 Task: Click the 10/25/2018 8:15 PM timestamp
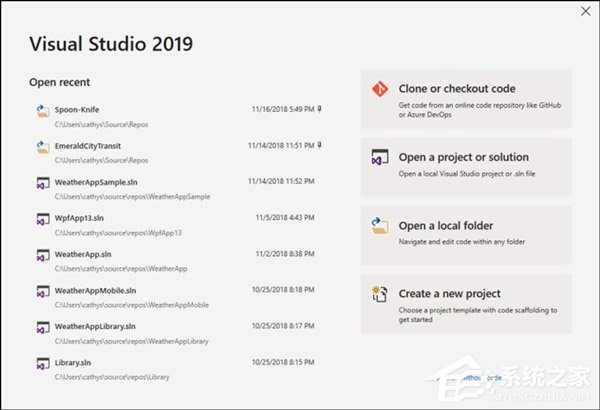(283, 362)
